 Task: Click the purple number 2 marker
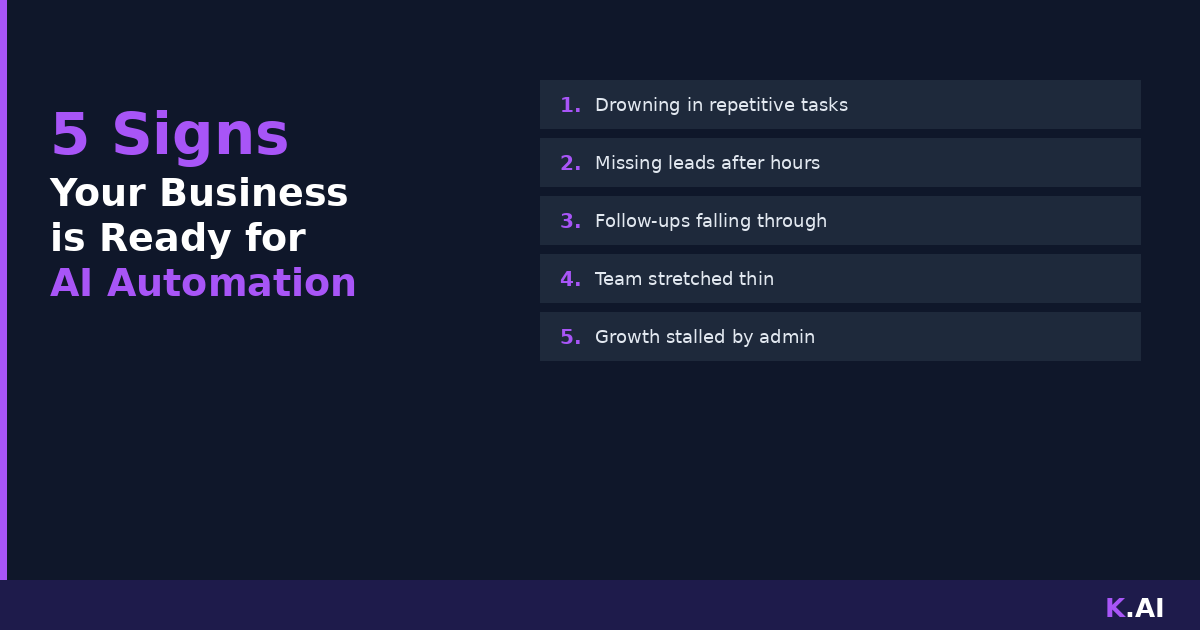570,163
